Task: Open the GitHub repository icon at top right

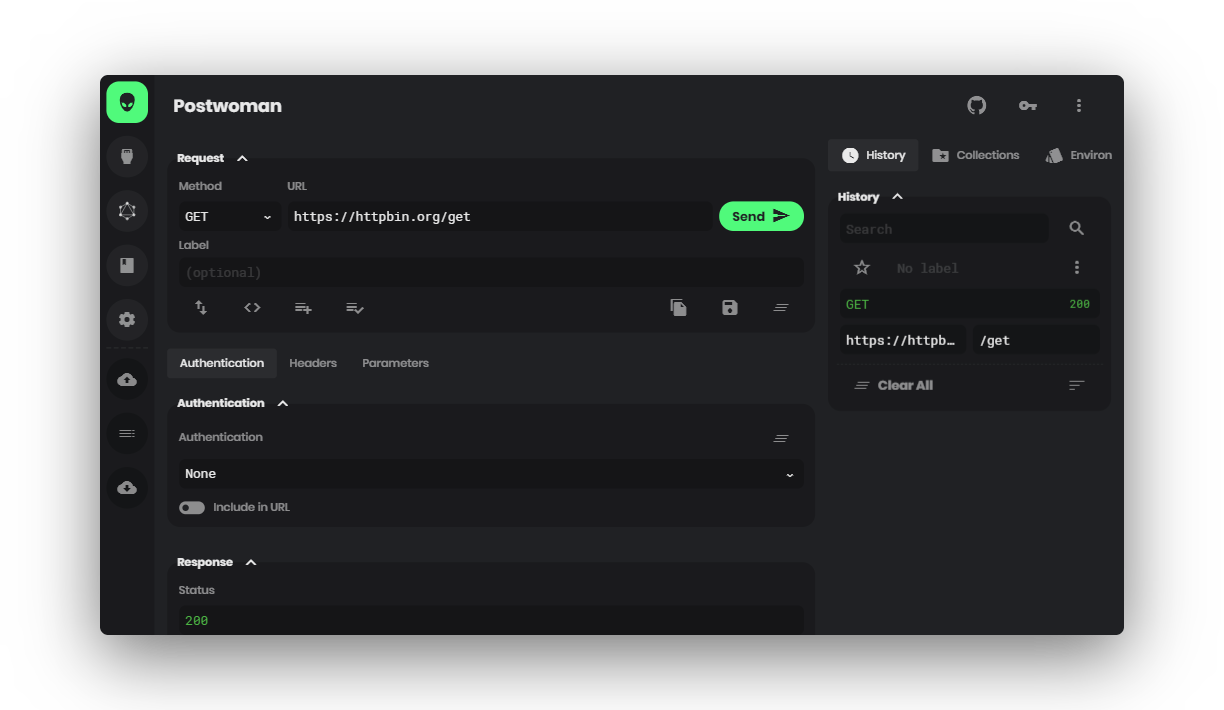Action: pos(976,105)
